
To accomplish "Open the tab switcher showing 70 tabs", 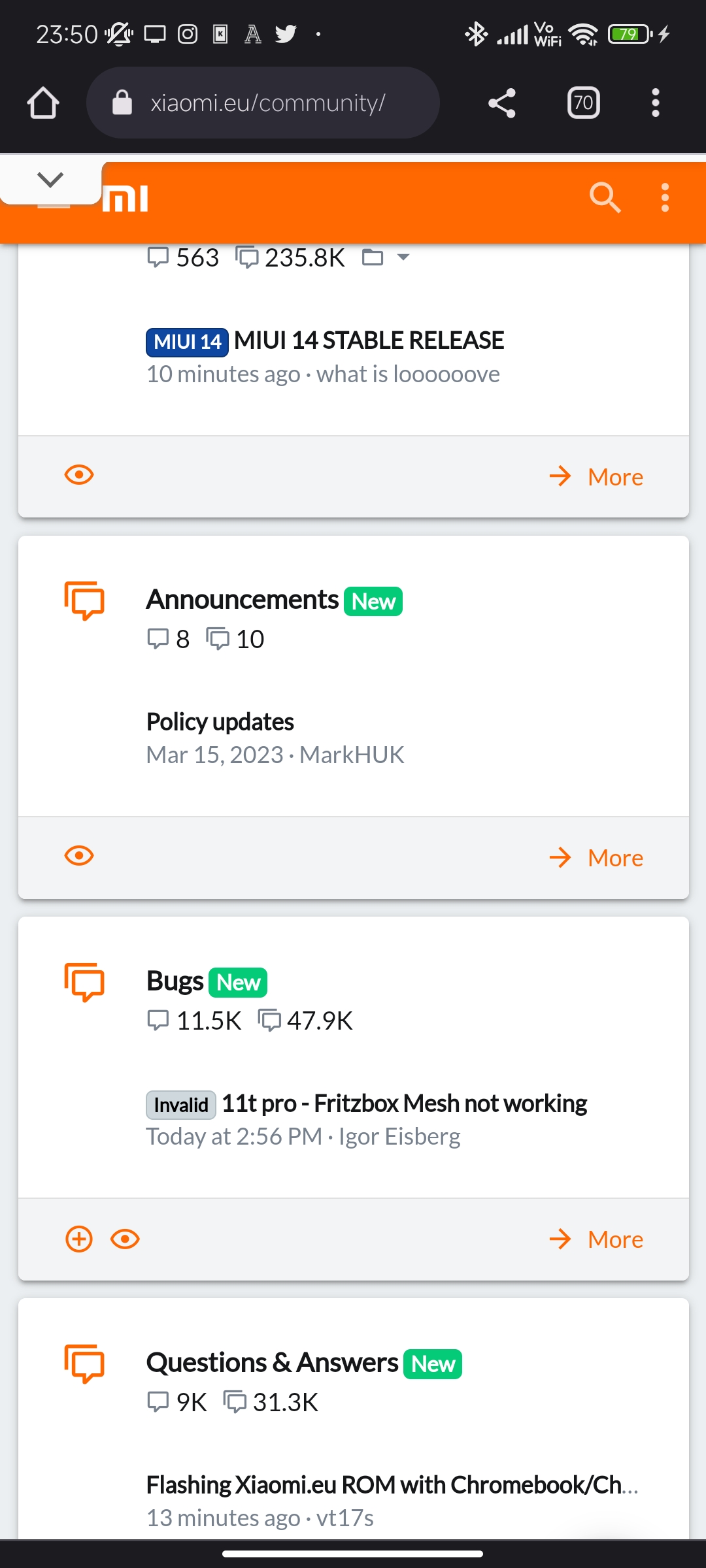I will (x=583, y=103).
